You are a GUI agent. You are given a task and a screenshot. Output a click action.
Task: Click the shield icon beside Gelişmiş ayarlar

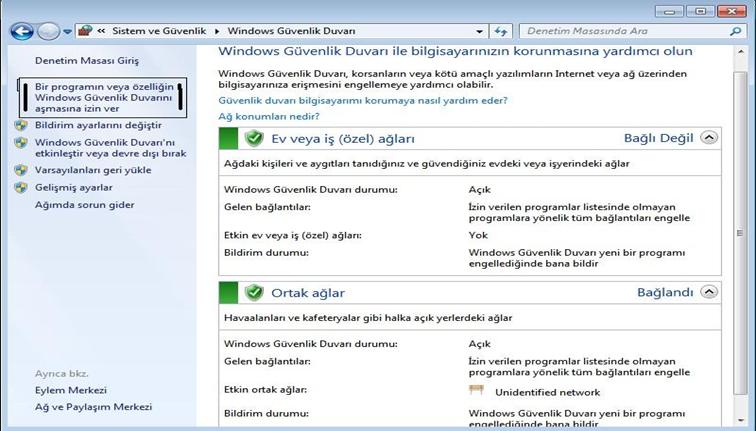(x=21, y=188)
